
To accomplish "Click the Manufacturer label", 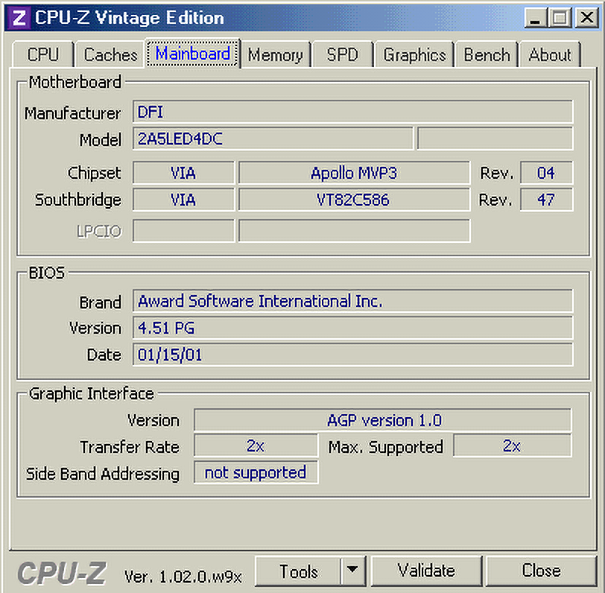I will point(73,113).
